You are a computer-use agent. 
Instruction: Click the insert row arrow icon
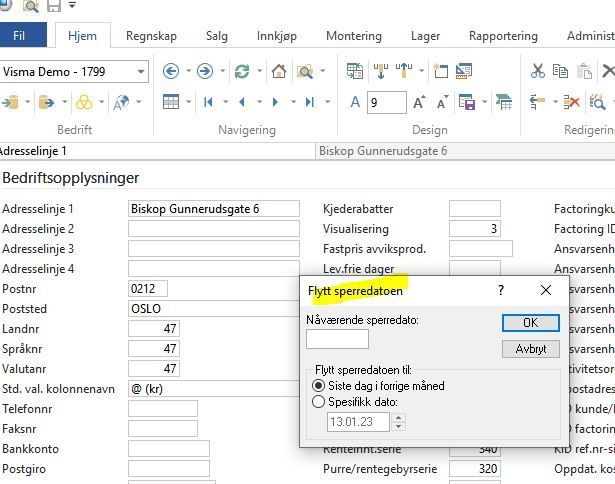click(x=537, y=102)
